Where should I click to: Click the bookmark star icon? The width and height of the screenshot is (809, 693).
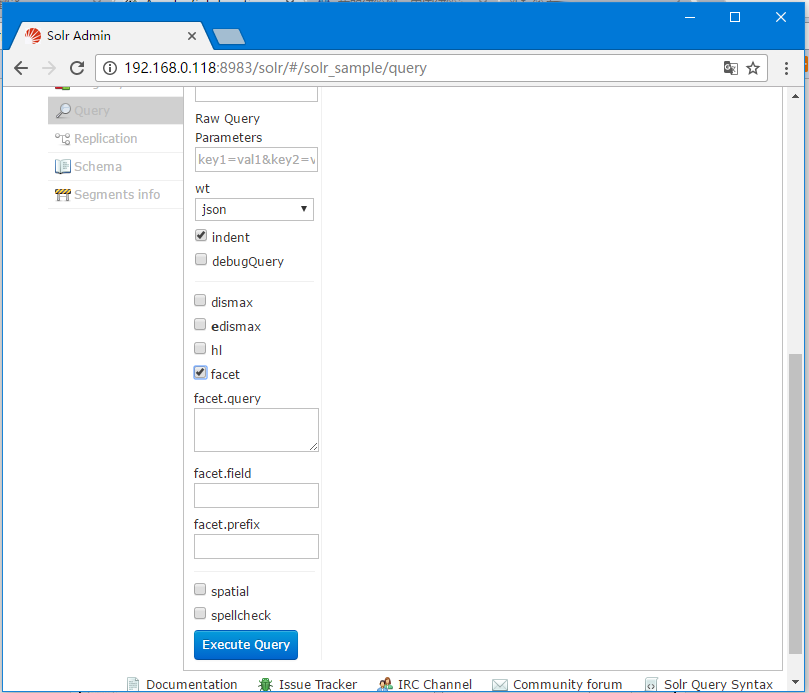(753, 68)
